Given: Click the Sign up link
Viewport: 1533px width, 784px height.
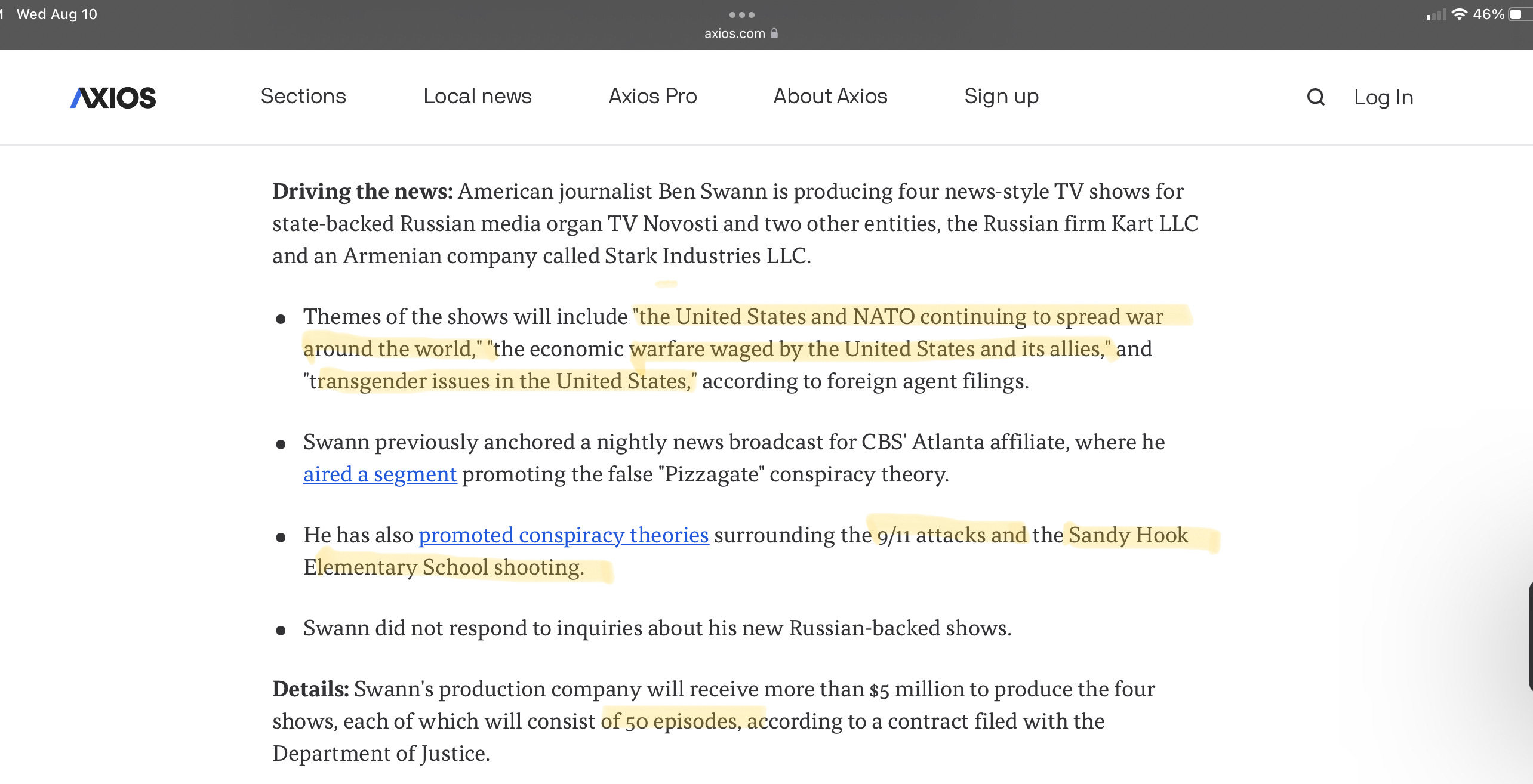Looking at the screenshot, I should pos(1001,97).
